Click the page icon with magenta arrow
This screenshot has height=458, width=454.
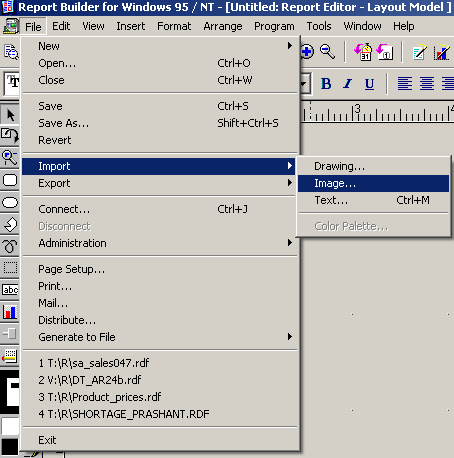click(385, 52)
